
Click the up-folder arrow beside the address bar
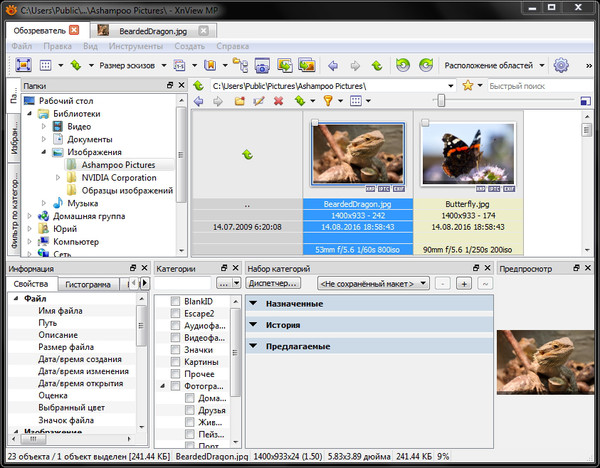[x=198, y=85]
